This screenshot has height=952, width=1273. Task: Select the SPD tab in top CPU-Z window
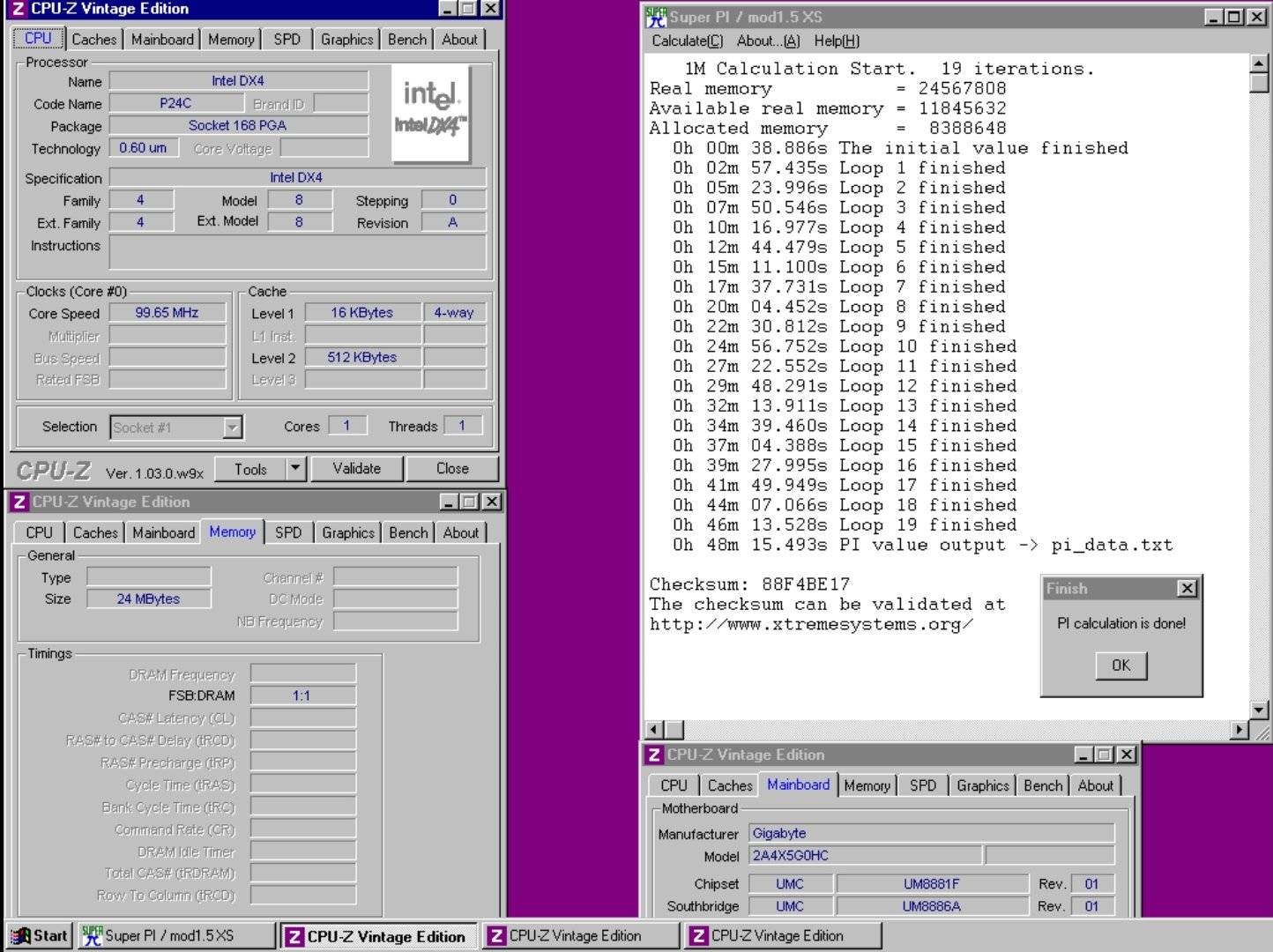287,40
